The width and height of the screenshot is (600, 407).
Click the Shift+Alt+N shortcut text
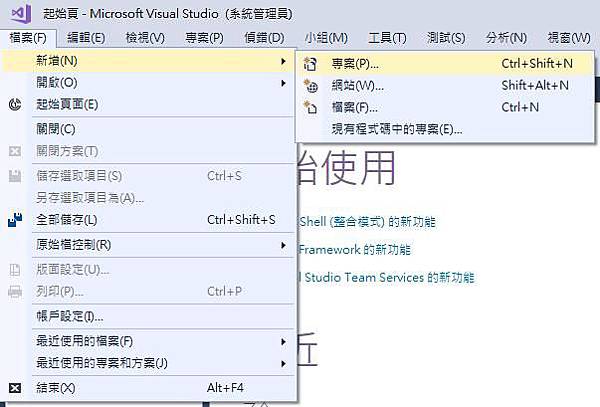tap(535, 86)
